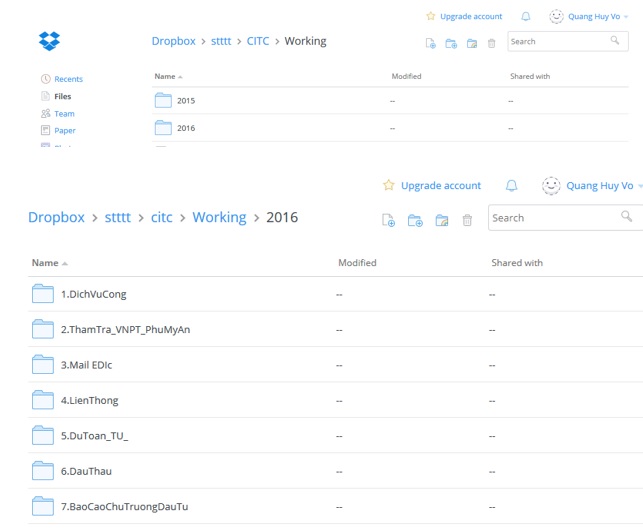Select Files in the sidebar
The image size is (643, 528).
tap(62, 97)
